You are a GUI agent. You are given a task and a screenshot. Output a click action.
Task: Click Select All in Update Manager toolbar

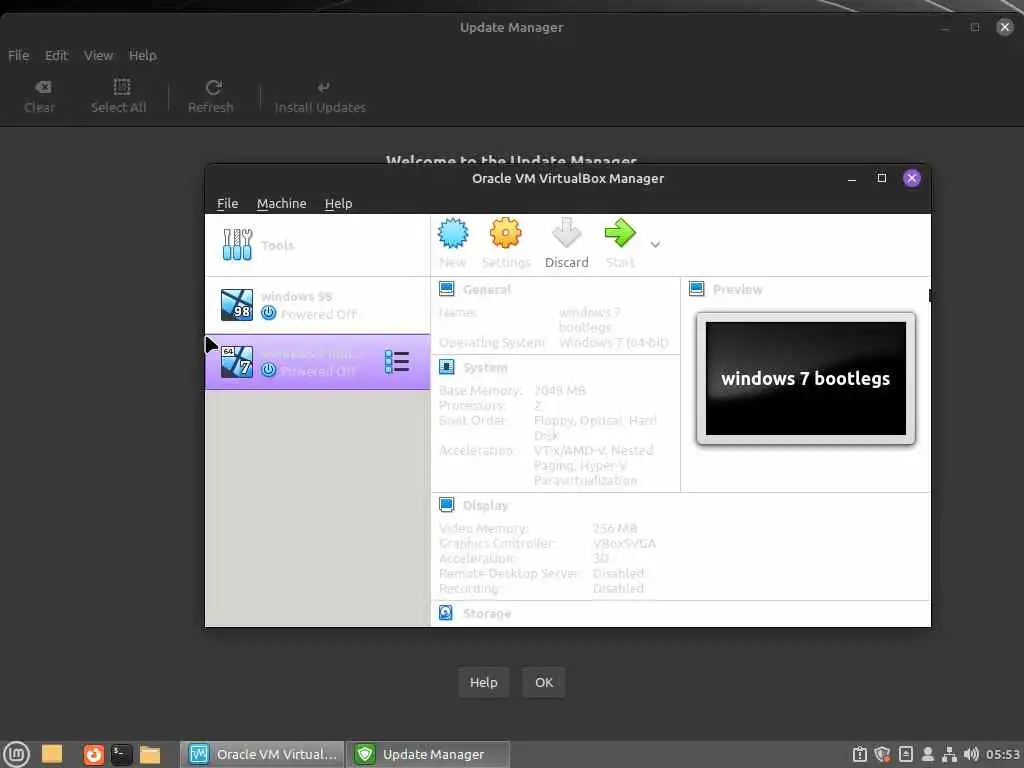(x=119, y=97)
